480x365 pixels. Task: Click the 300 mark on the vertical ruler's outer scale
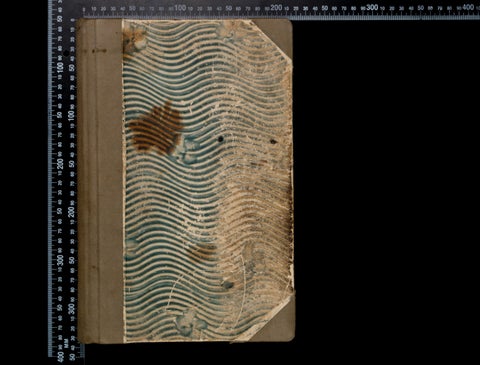(x=60, y=260)
